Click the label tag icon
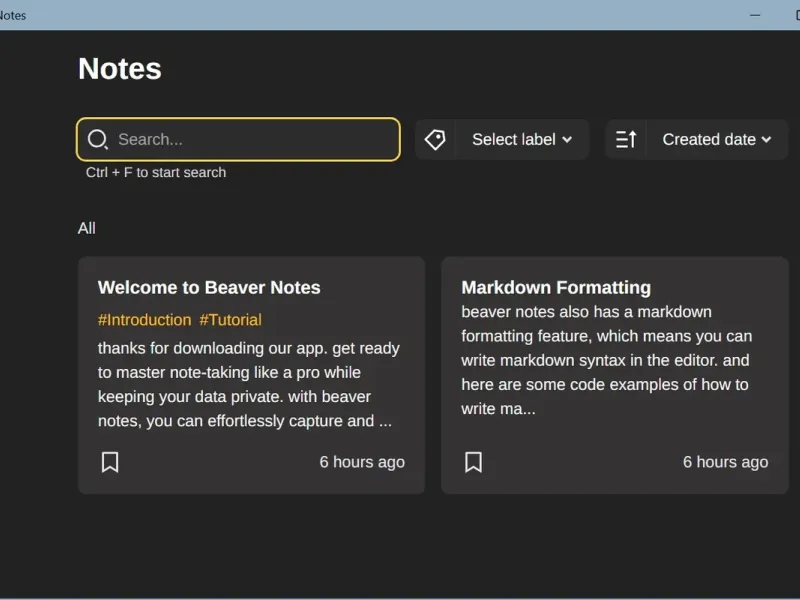Image resolution: width=800 pixels, height=600 pixels. click(x=435, y=140)
